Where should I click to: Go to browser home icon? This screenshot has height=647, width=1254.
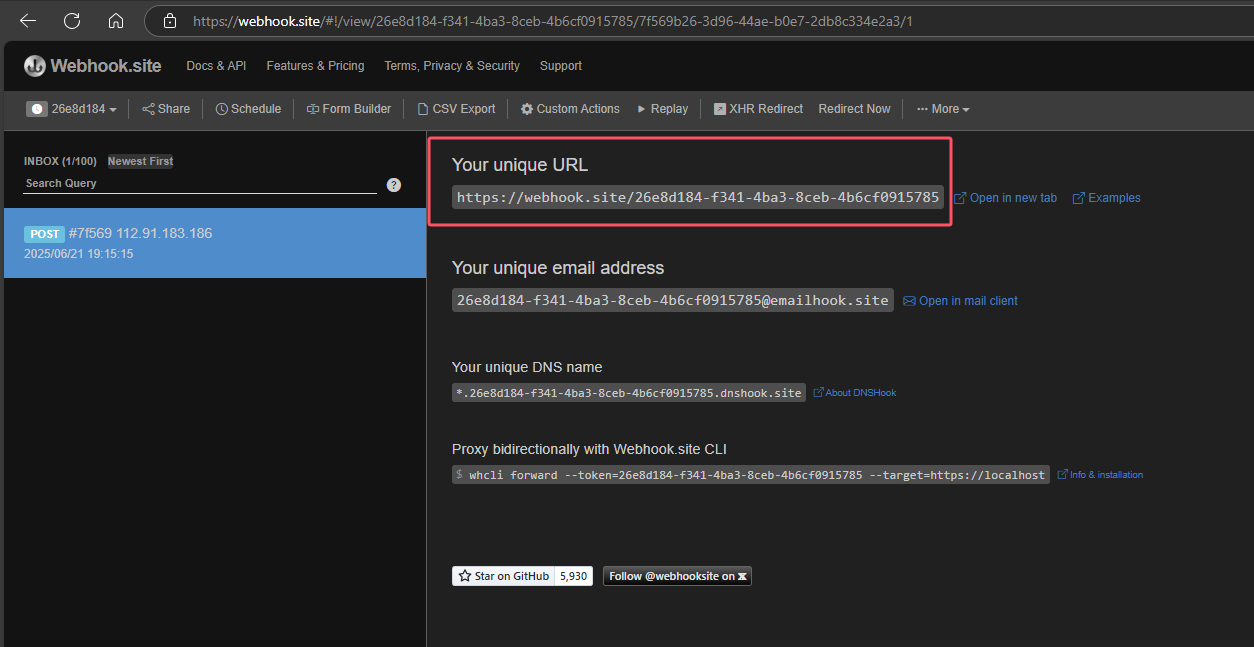116,20
